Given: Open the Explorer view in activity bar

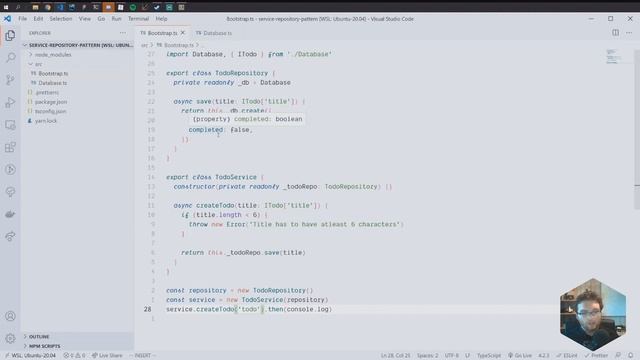Looking at the screenshot, I should tap(10, 36).
